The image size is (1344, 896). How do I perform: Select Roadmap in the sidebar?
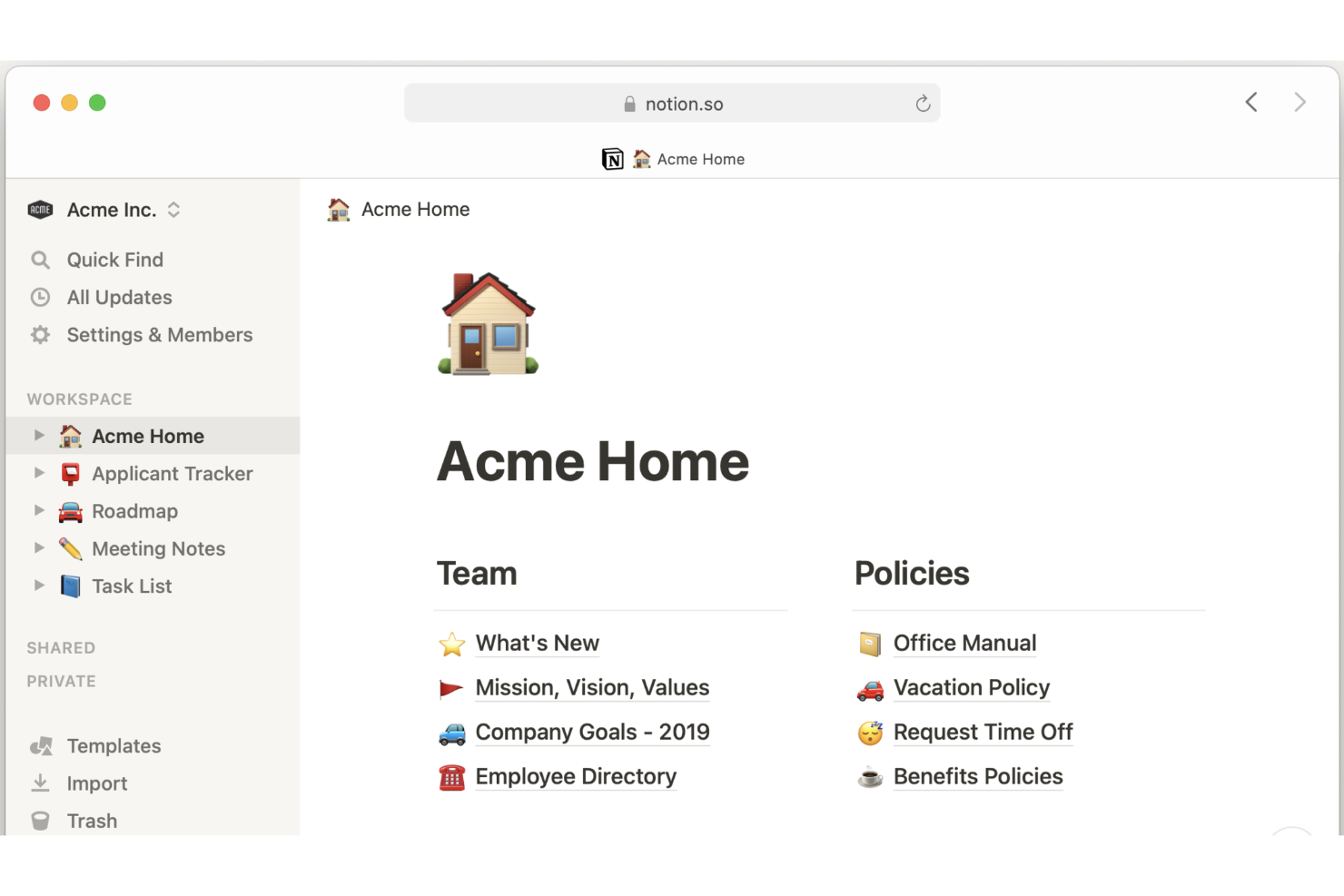point(134,511)
